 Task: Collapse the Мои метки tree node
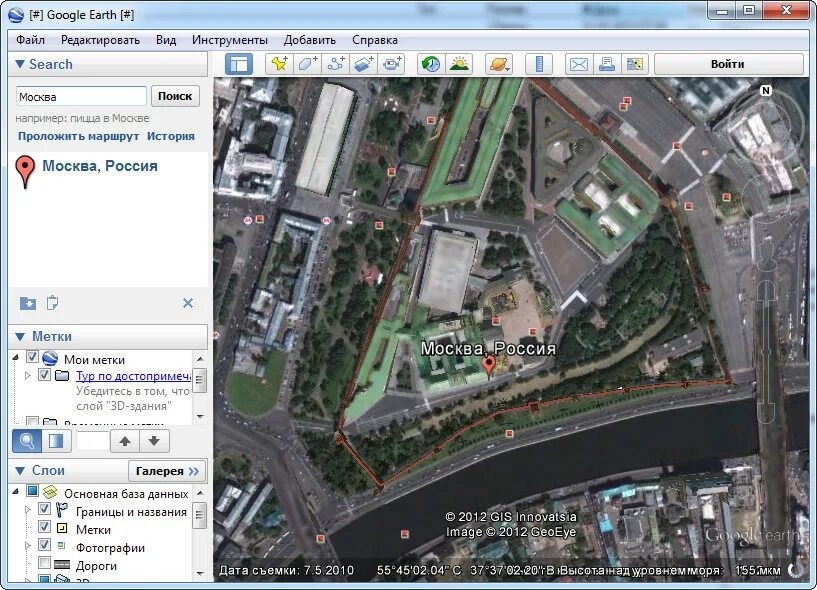[15, 358]
